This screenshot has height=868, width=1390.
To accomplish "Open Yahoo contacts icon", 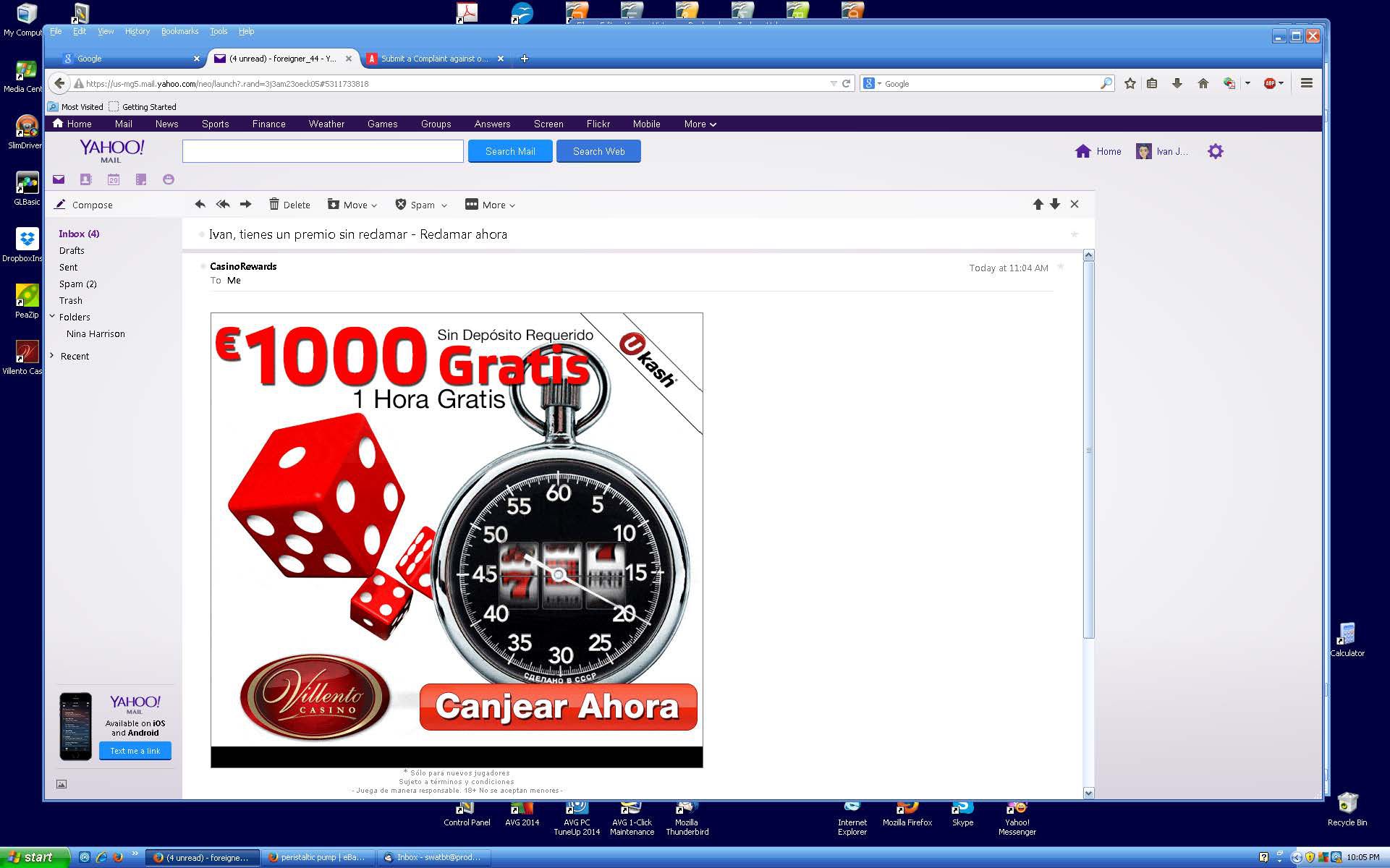I will (x=85, y=179).
